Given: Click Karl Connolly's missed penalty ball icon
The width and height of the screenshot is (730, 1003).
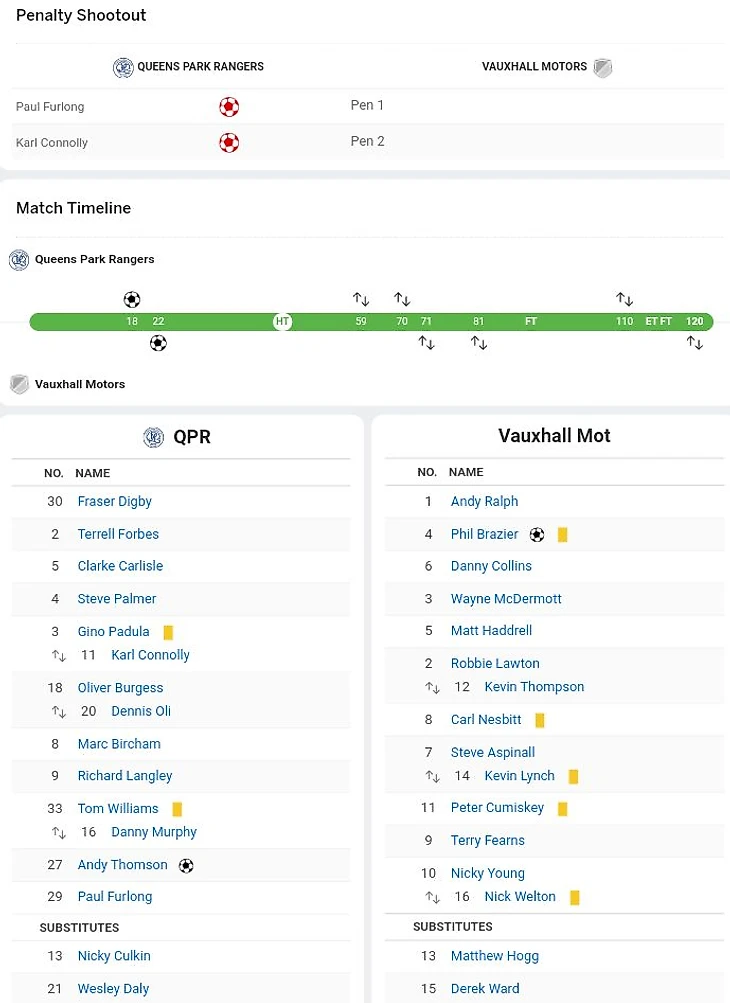Looking at the screenshot, I should tap(229, 142).
